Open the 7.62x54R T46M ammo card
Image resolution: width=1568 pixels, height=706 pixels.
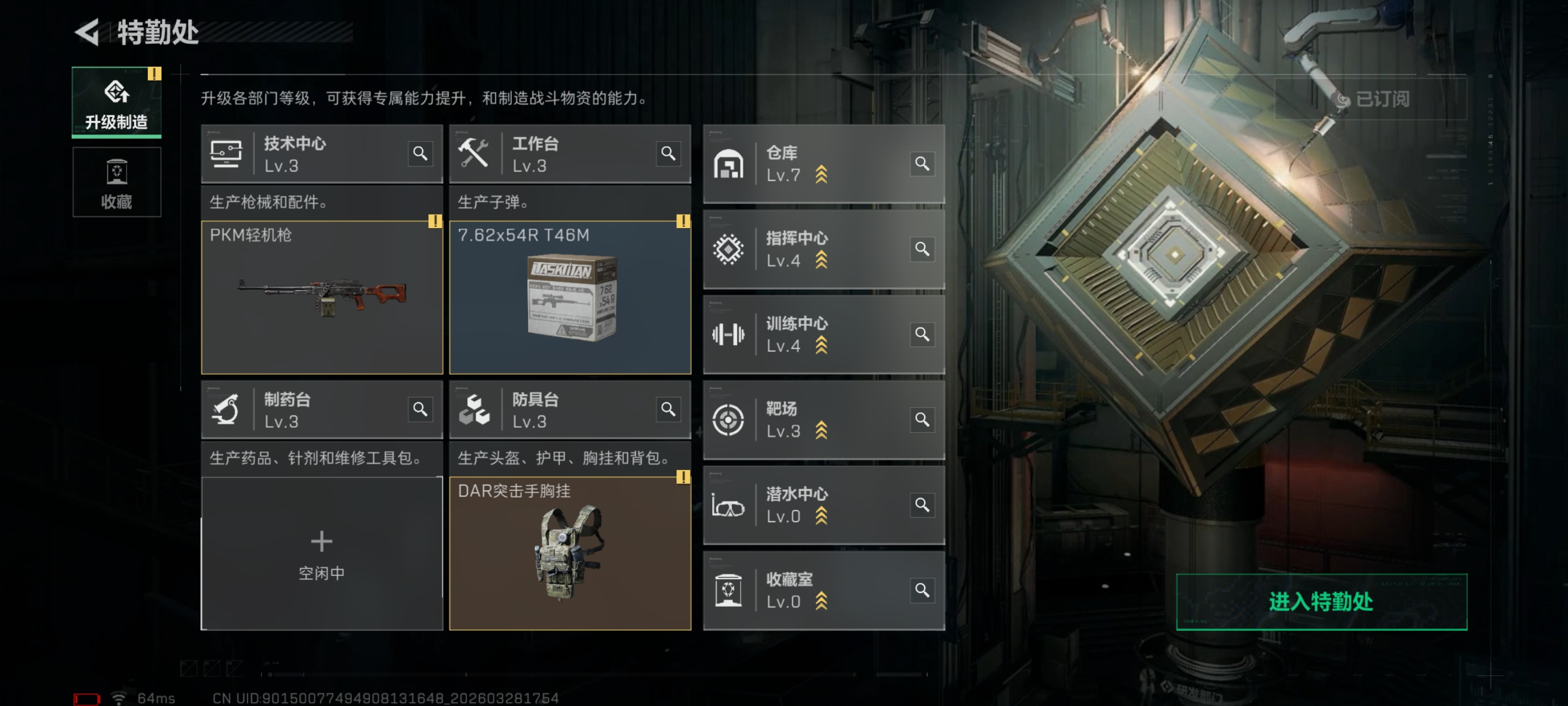pos(570,298)
